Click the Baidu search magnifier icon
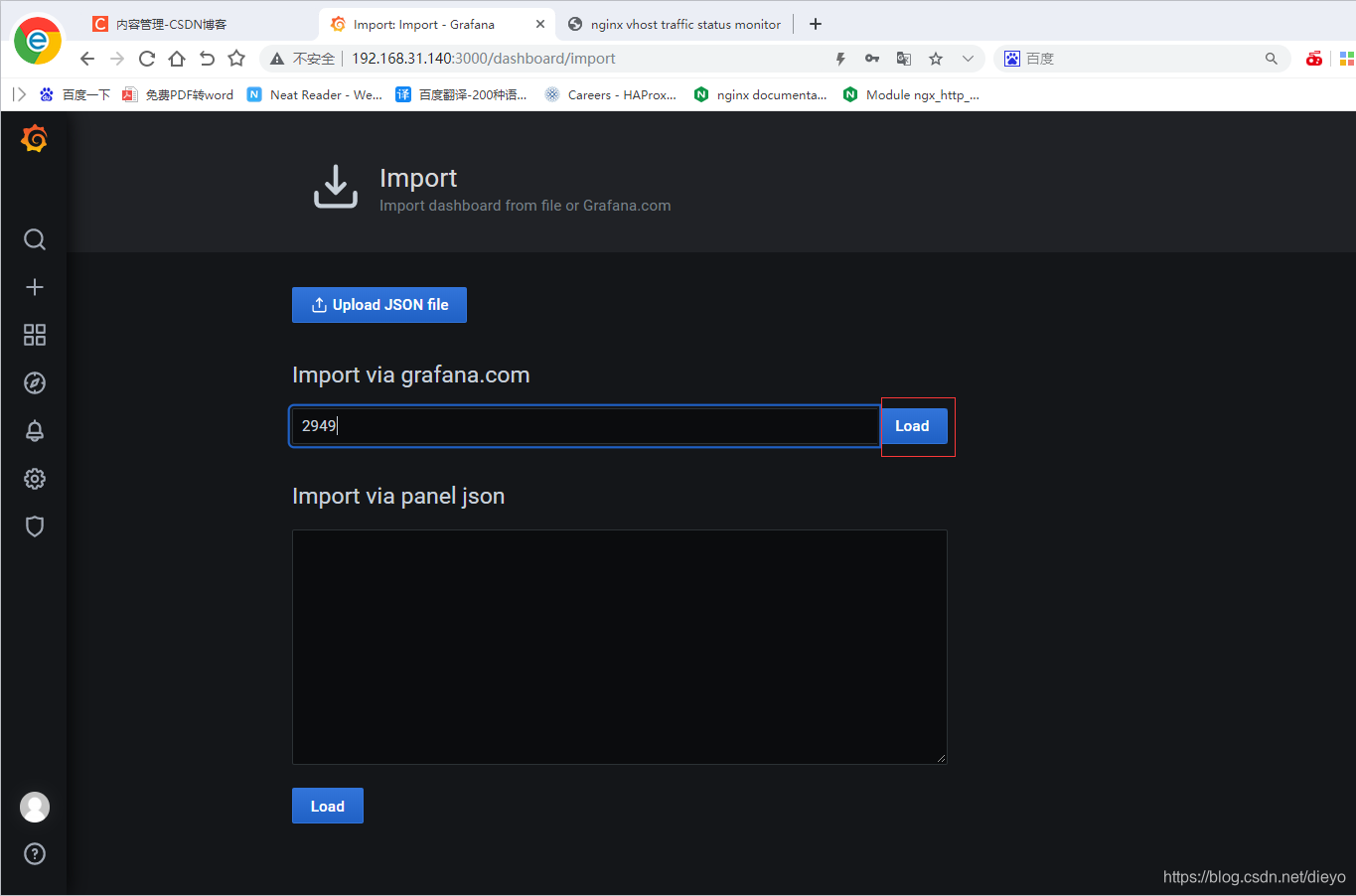 click(x=1272, y=59)
